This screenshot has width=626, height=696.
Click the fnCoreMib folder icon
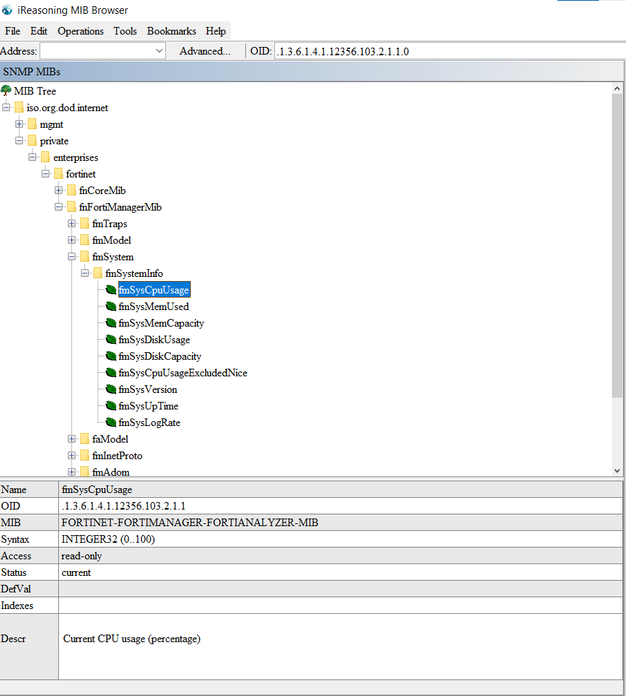[x=71, y=190]
